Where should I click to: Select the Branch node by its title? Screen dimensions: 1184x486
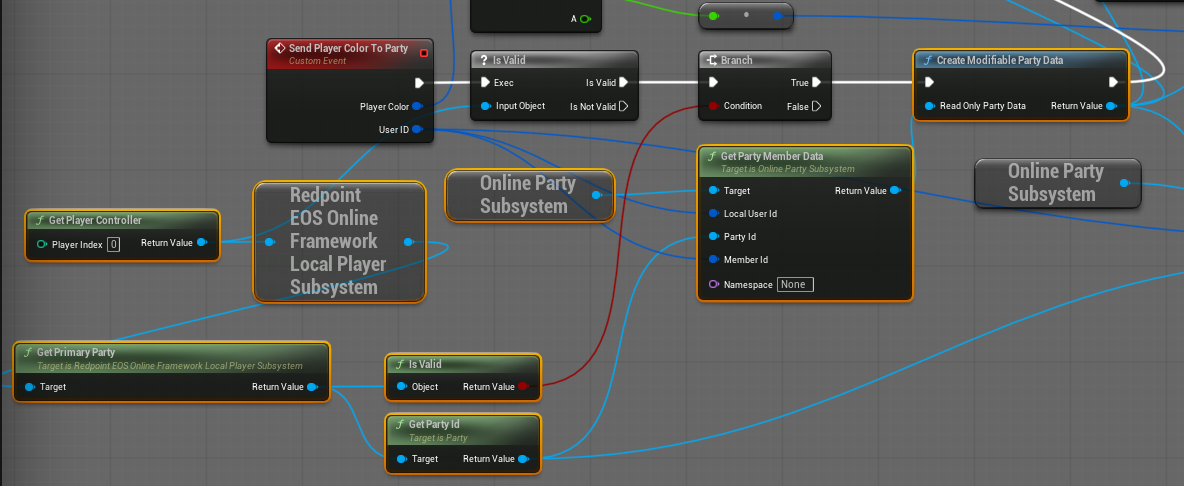click(737, 60)
